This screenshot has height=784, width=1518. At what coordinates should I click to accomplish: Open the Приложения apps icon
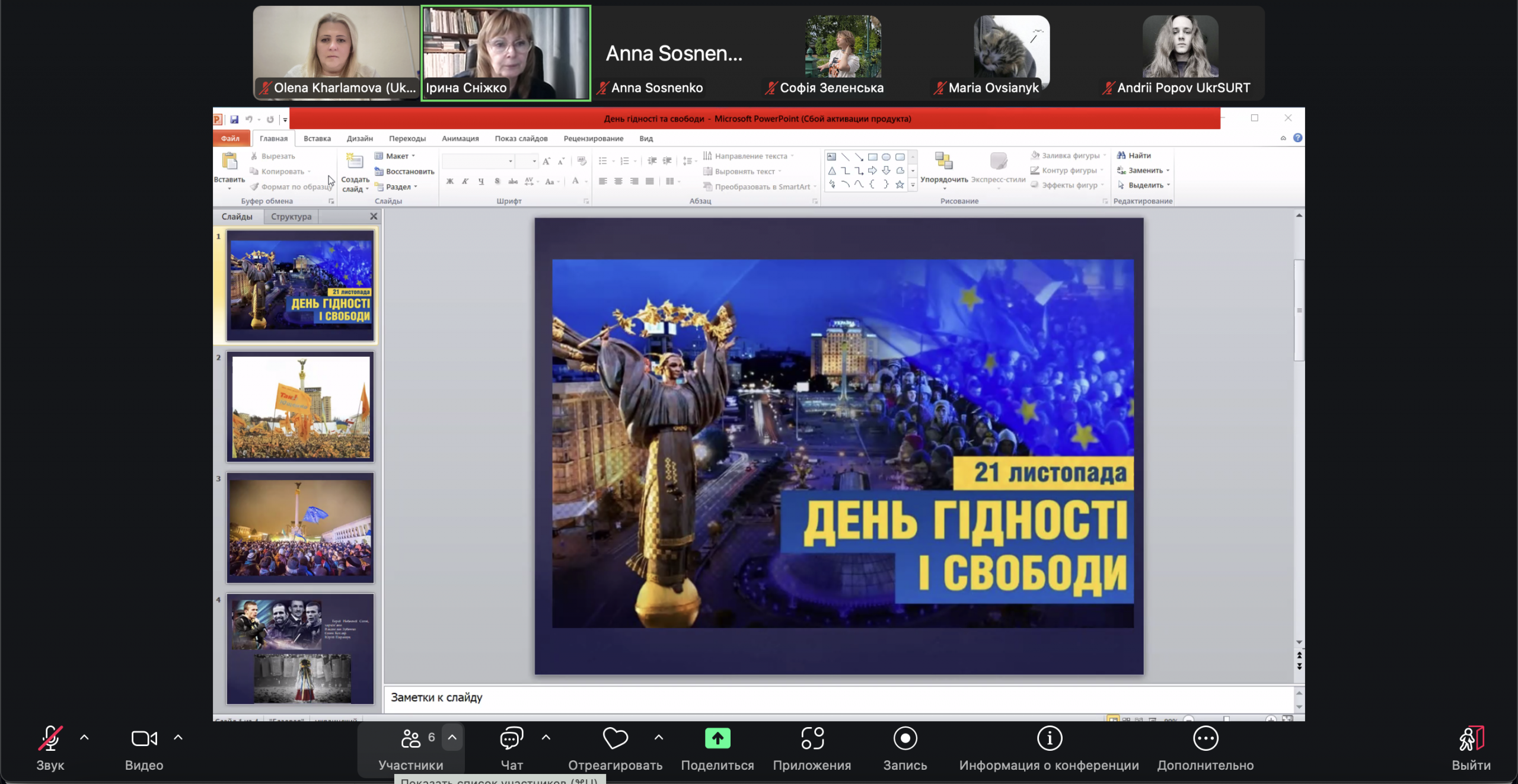tap(812, 738)
